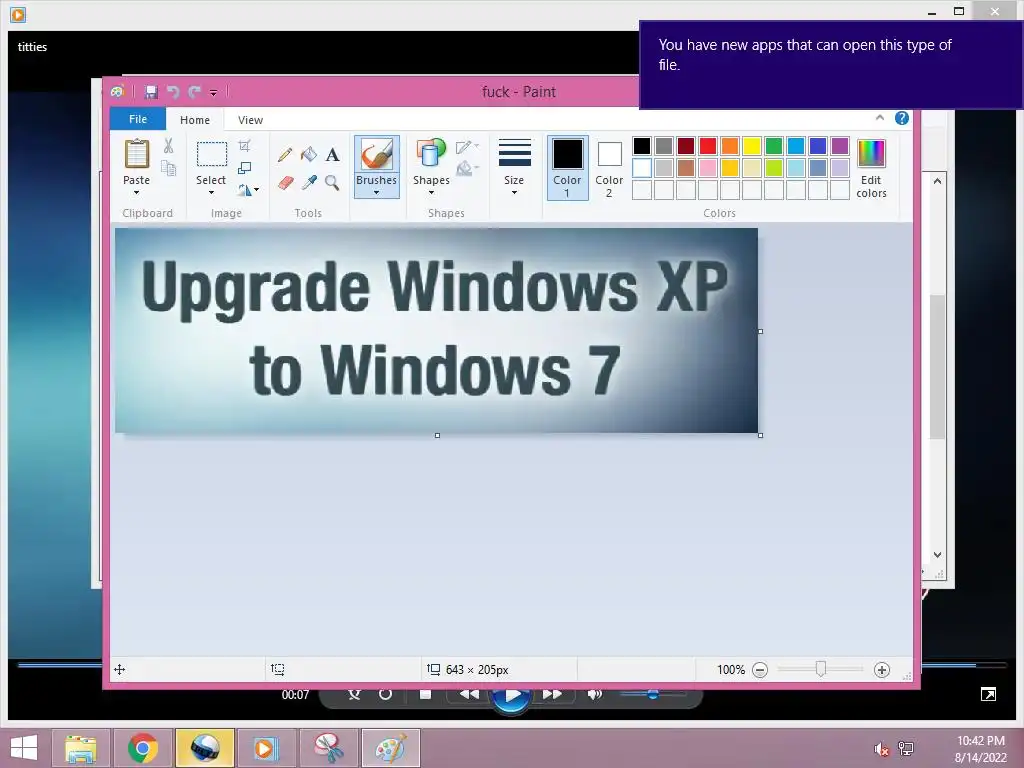Open the Size dropdown

click(514, 168)
